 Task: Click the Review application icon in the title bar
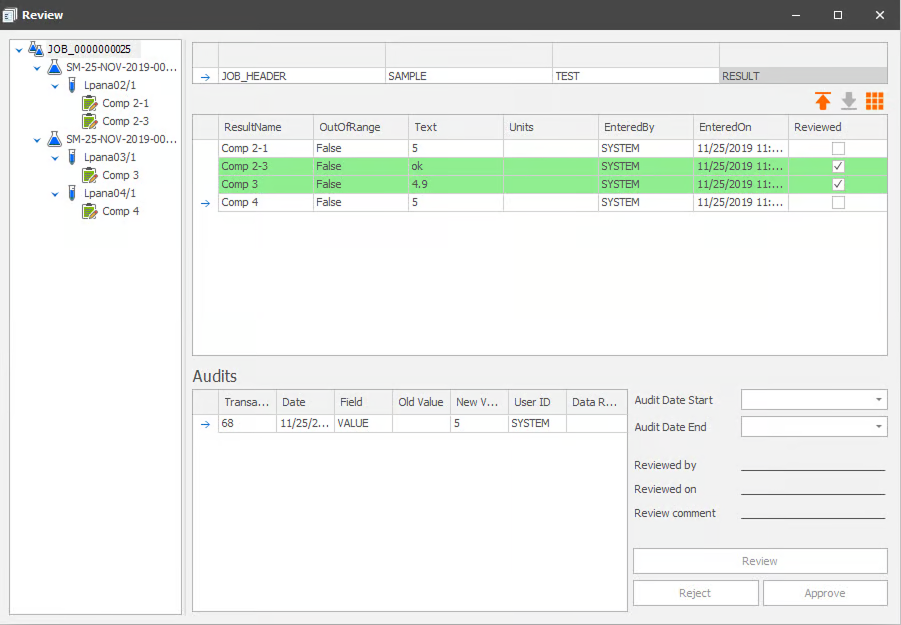12,14
